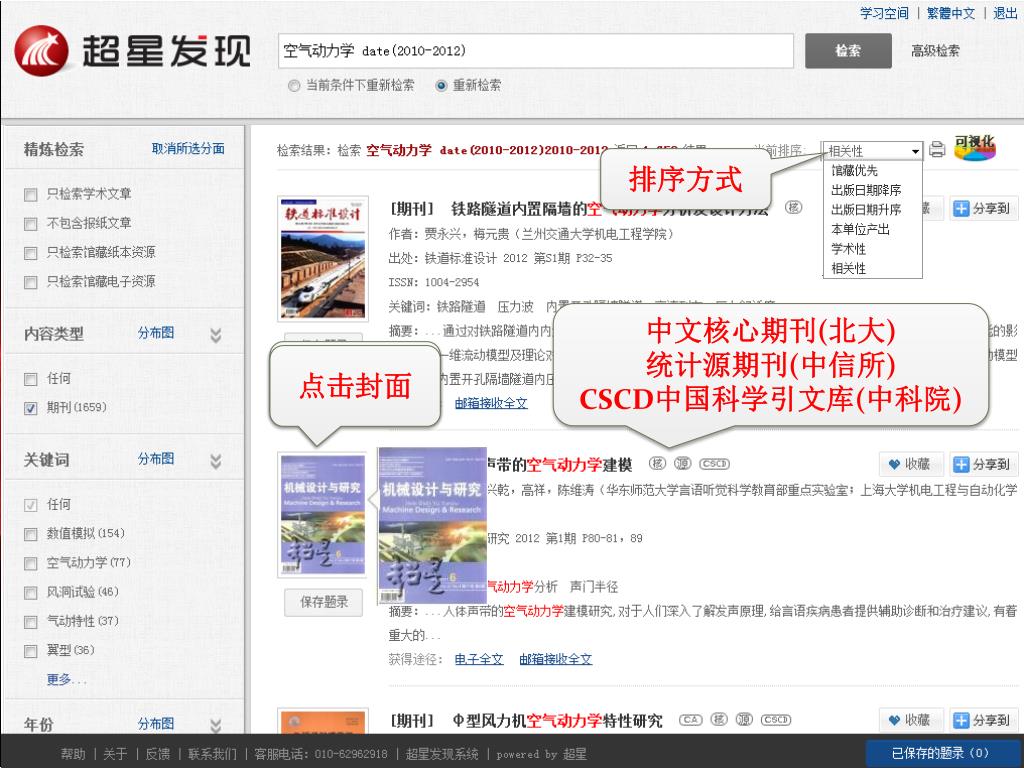The width and height of the screenshot is (1024, 768).
Task: Click 取消所选分面
Action: click(x=188, y=148)
